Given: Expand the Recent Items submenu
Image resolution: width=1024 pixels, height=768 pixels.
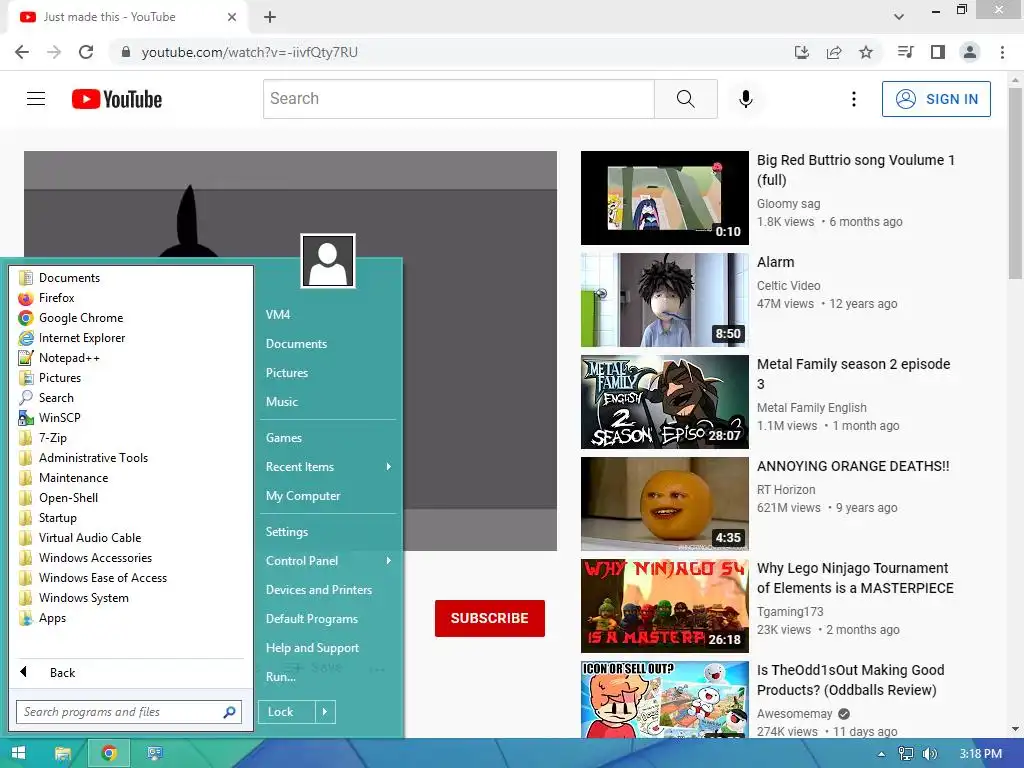Looking at the screenshot, I should click(x=328, y=467).
